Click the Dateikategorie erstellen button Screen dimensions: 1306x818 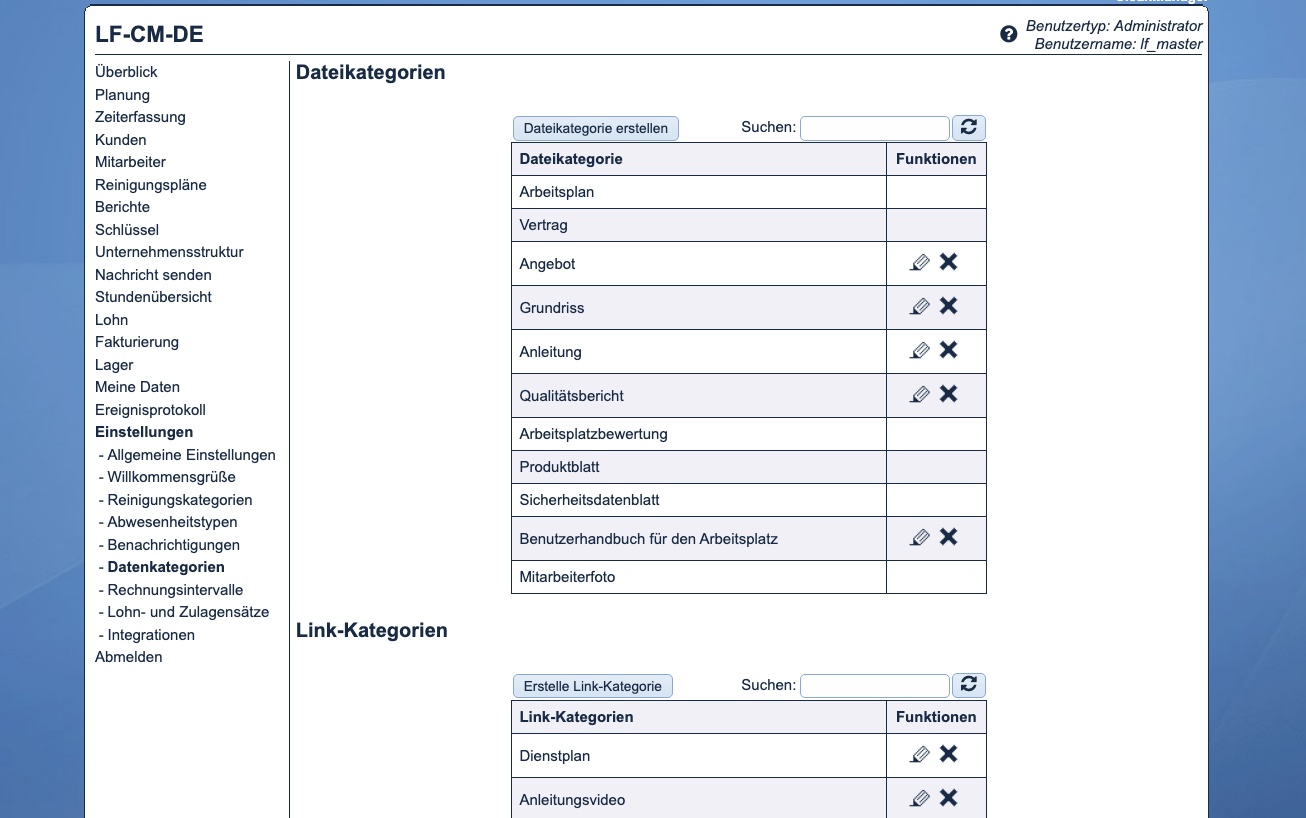pos(595,128)
